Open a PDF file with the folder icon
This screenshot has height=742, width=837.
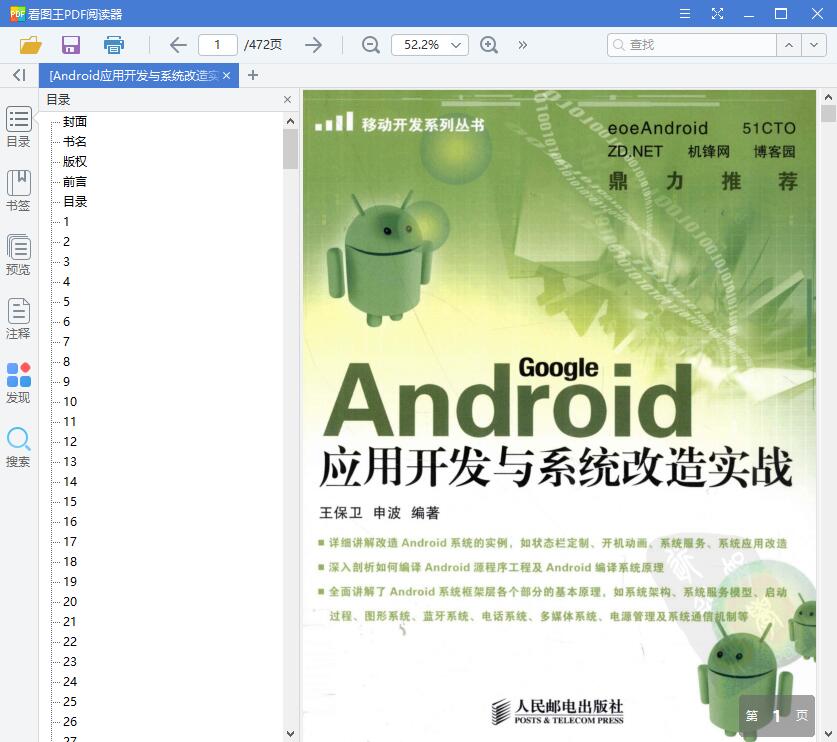click(x=29, y=45)
